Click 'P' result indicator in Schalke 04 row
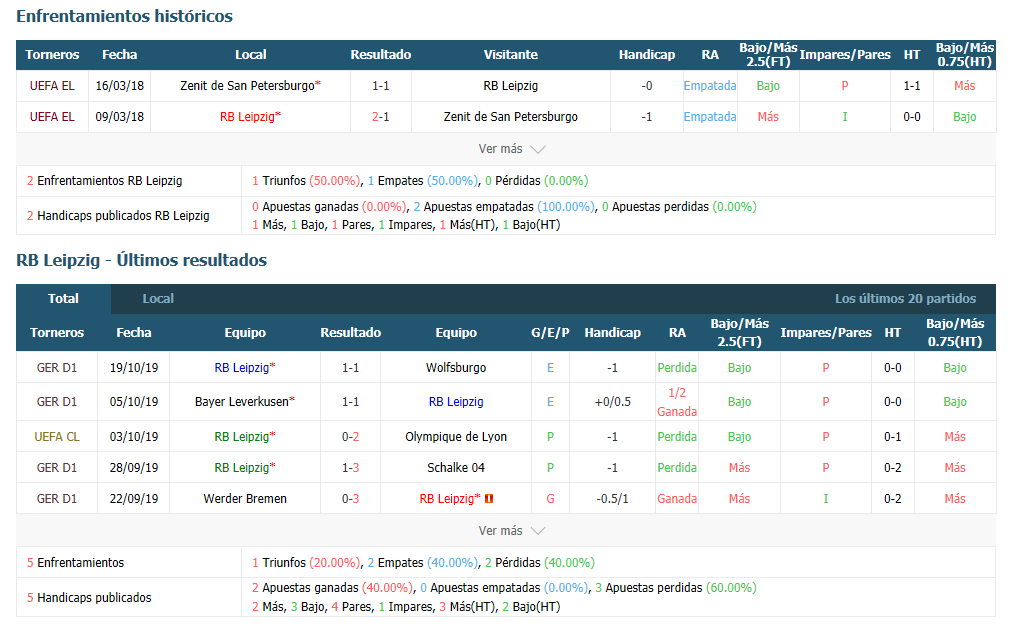 point(550,468)
